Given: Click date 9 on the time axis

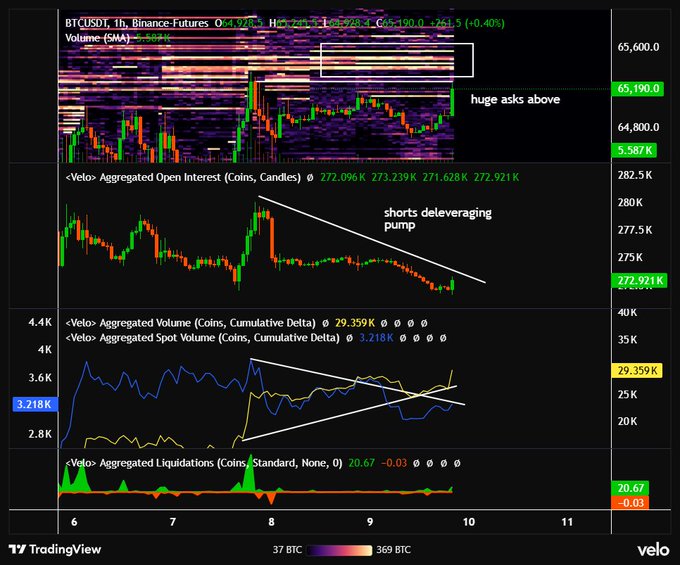Looking at the screenshot, I should click(370, 522).
